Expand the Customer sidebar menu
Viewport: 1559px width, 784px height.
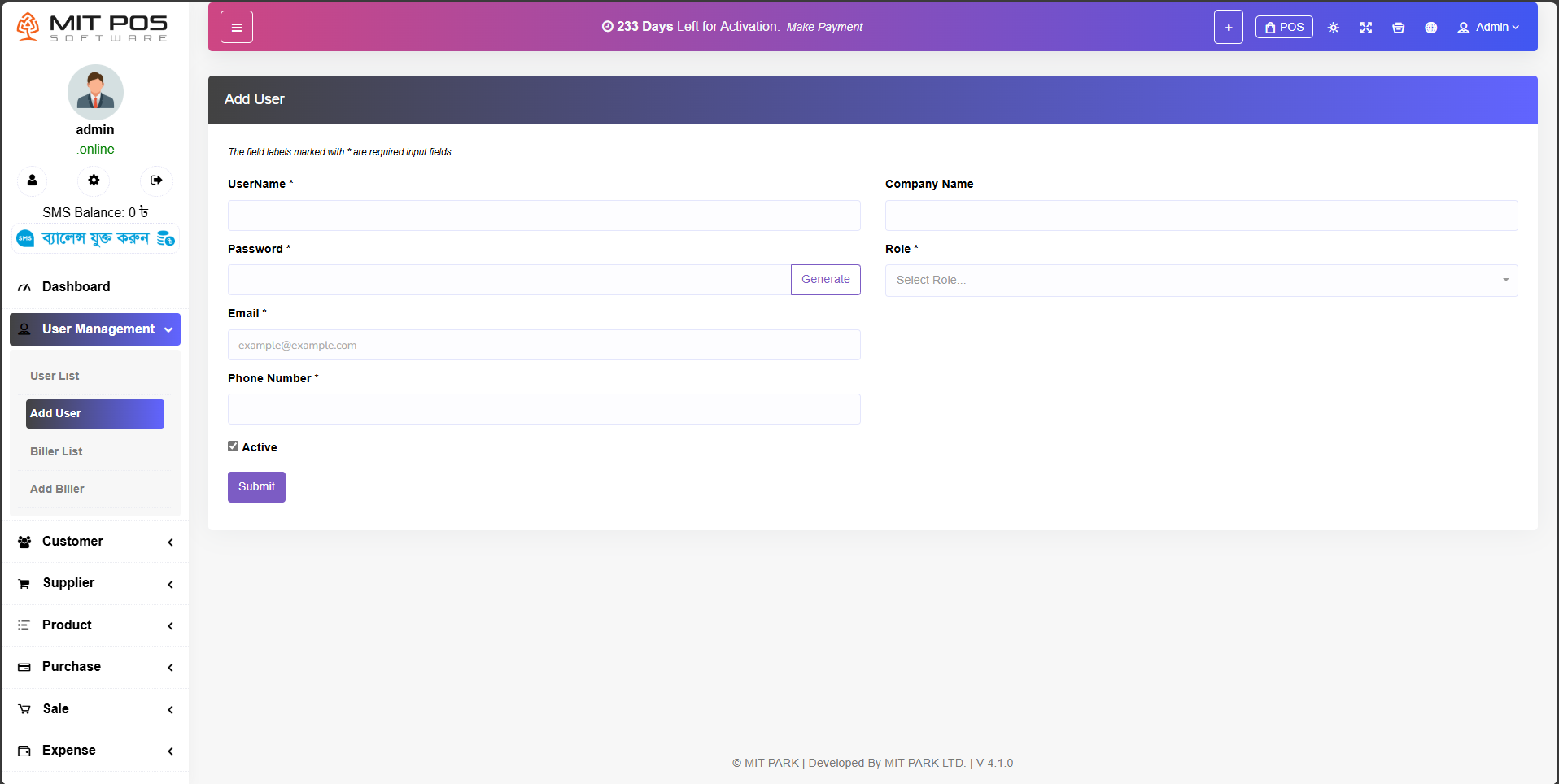click(x=95, y=542)
